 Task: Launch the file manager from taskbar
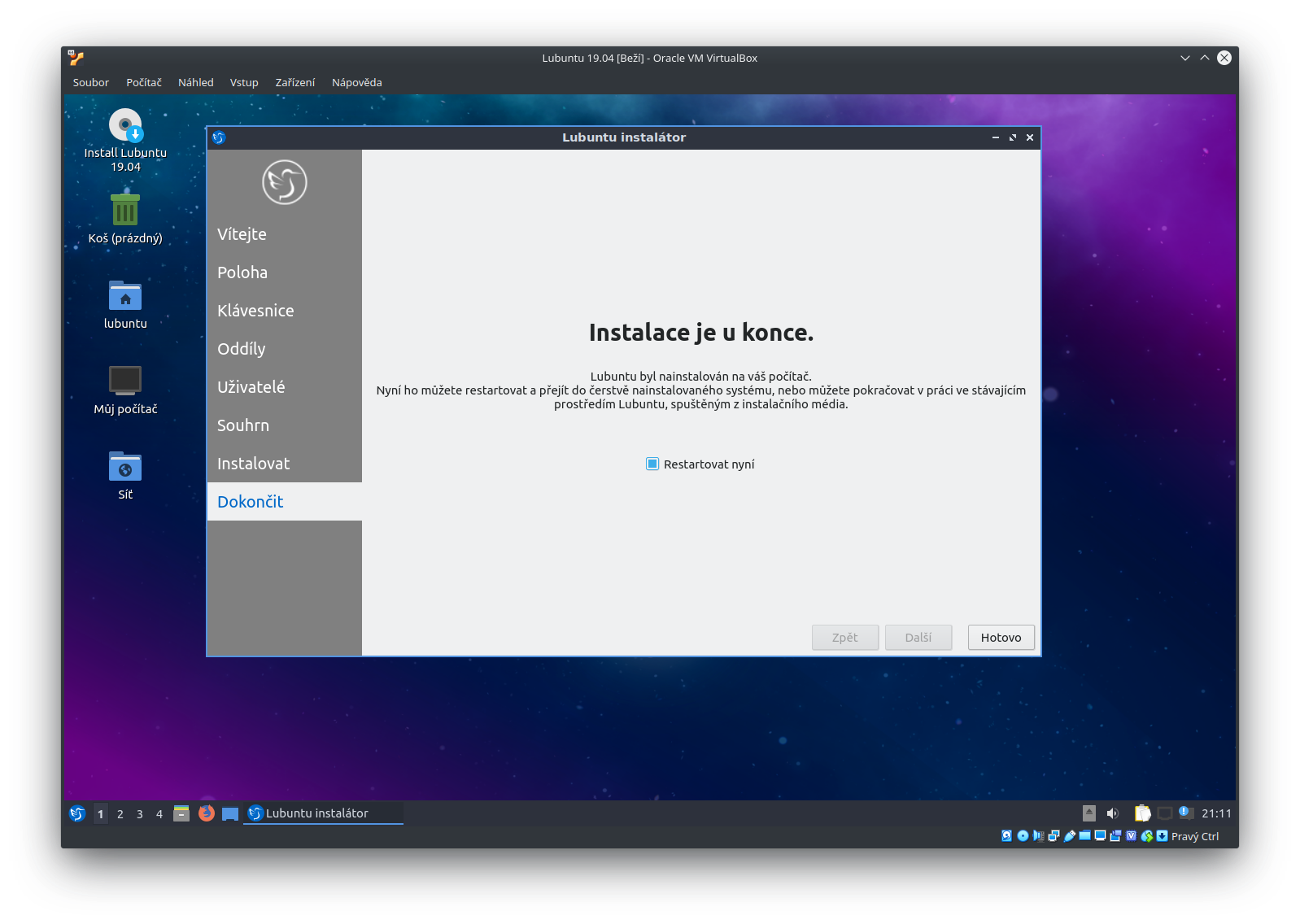[x=181, y=813]
